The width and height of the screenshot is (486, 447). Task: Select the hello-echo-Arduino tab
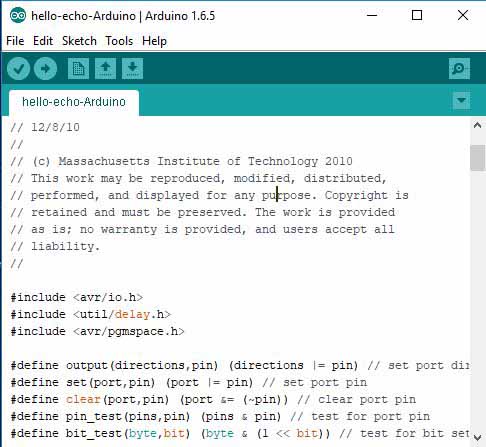click(74, 102)
